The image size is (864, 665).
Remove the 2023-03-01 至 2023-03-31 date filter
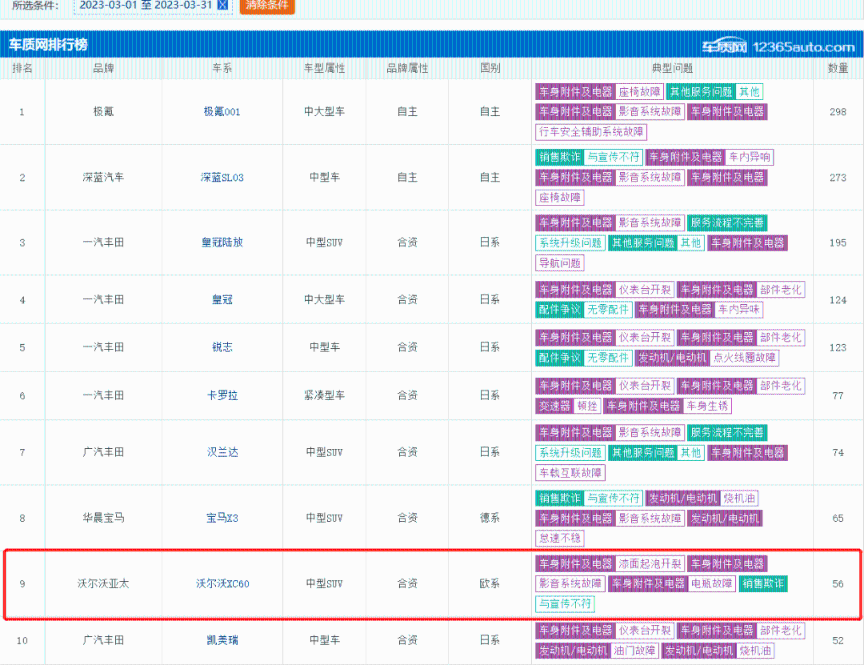pos(223,5)
